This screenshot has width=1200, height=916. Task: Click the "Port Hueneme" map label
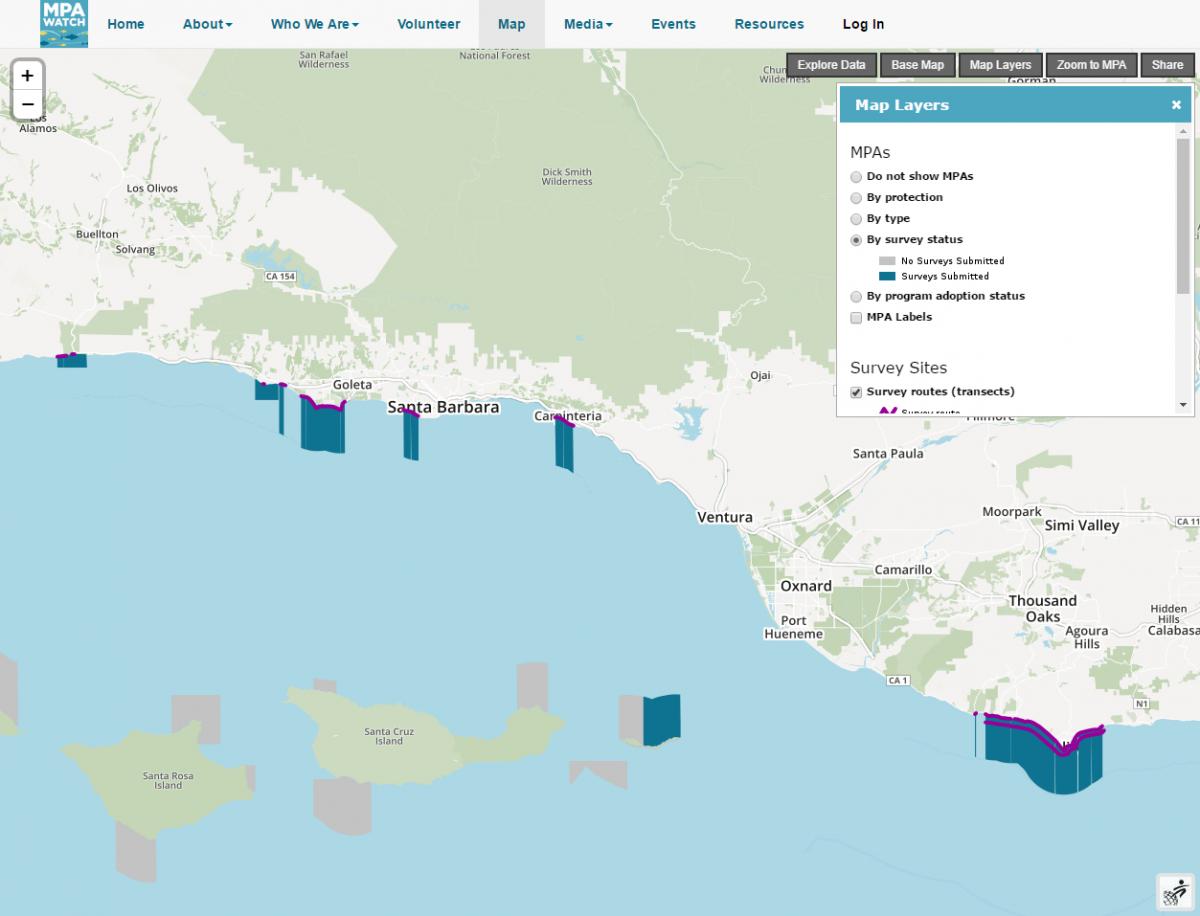click(x=794, y=627)
